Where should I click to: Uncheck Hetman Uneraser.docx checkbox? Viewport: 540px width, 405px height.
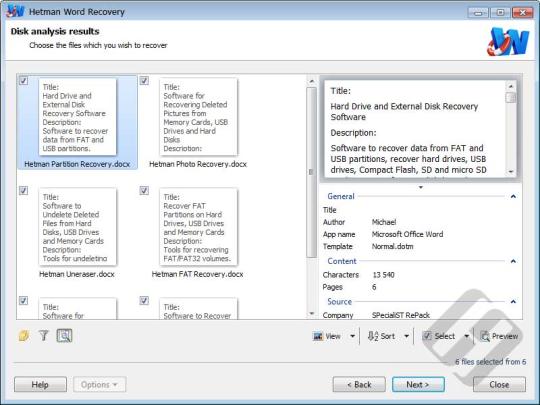23,190
